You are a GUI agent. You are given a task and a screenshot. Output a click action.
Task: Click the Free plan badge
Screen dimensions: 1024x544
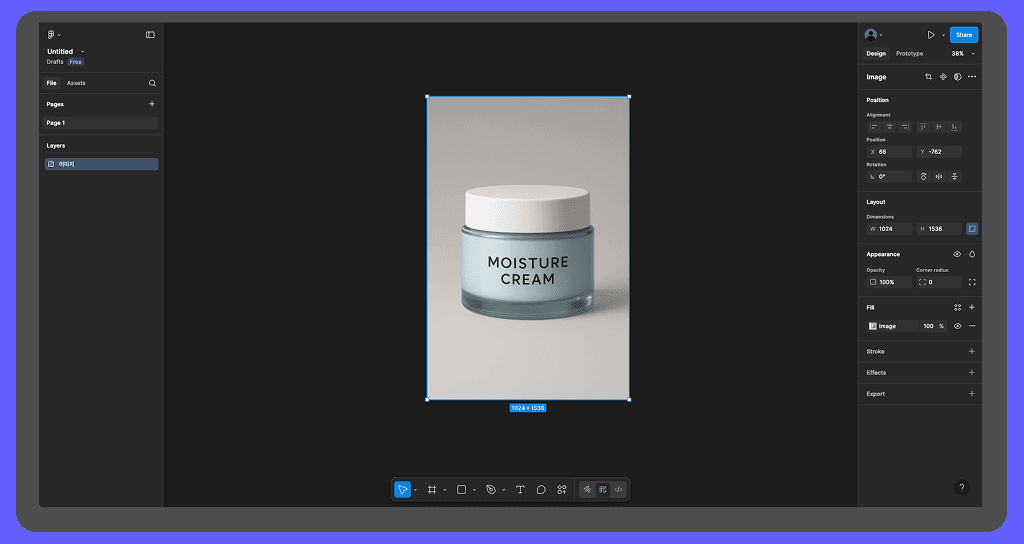76,62
